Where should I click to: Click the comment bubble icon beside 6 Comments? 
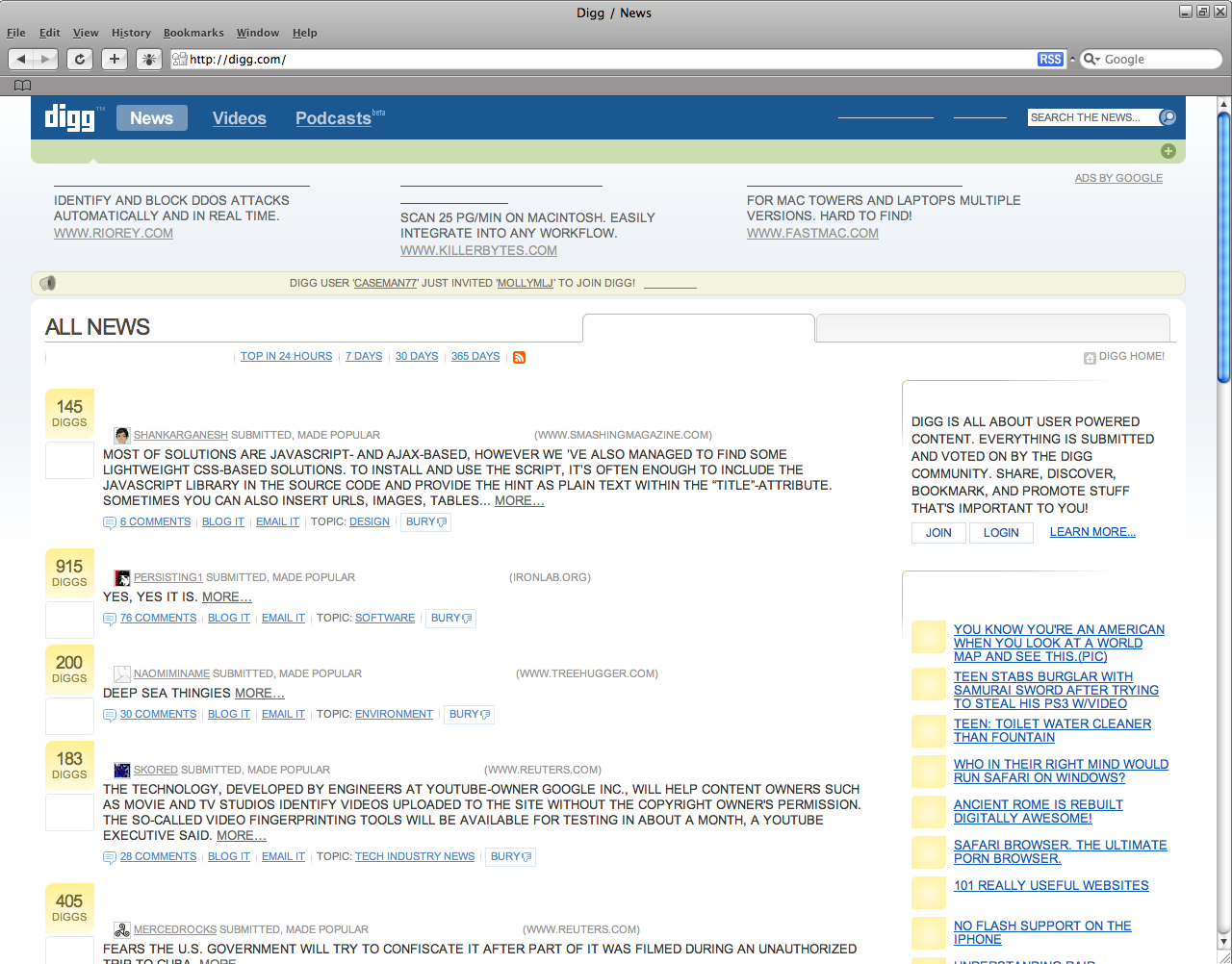(x=110, y=522)
